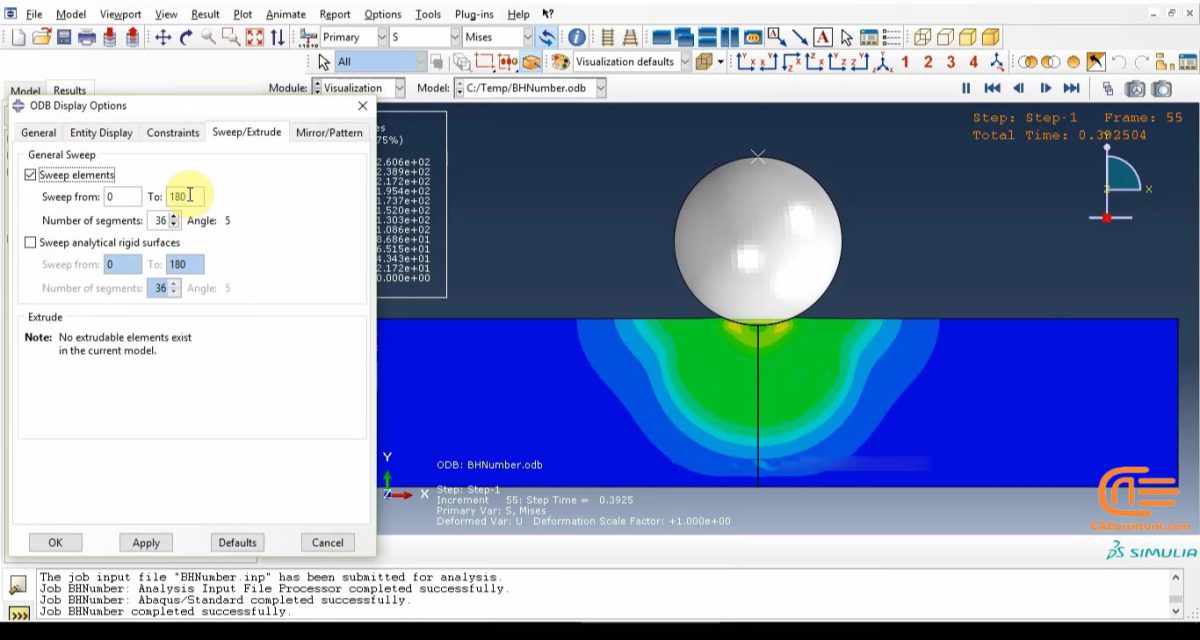
Task: Check Sweep analytical rigid surfaces
Action: coord(31,242)
